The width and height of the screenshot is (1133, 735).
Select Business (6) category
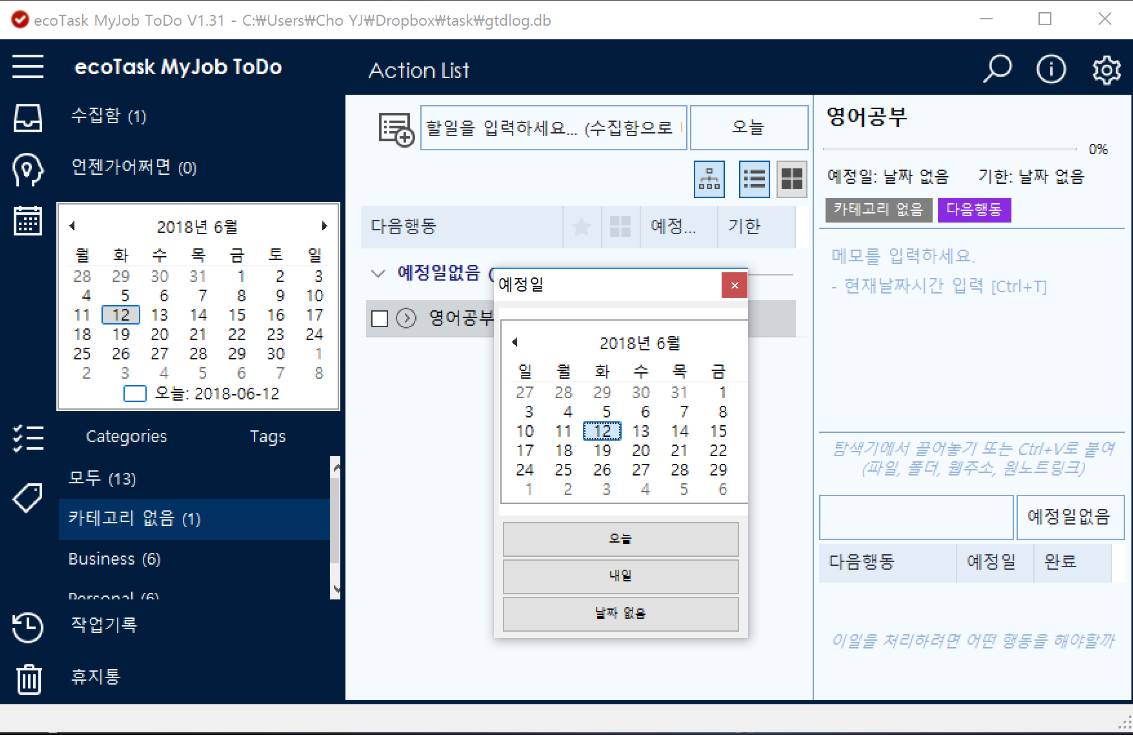point(194,559)
